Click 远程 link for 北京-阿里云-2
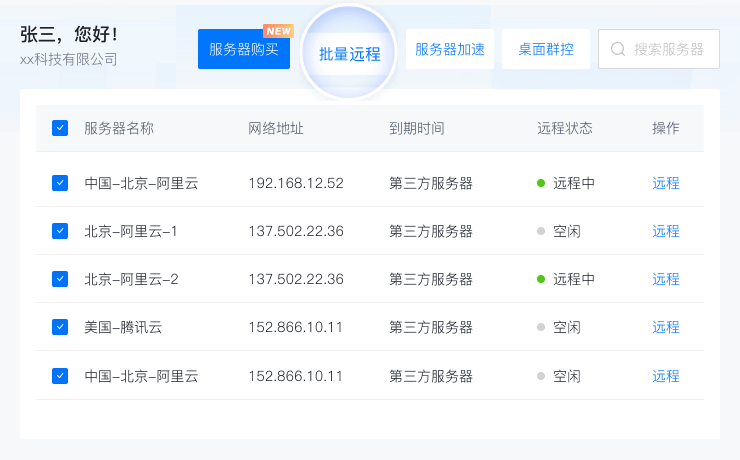 (x=665, y=279)
